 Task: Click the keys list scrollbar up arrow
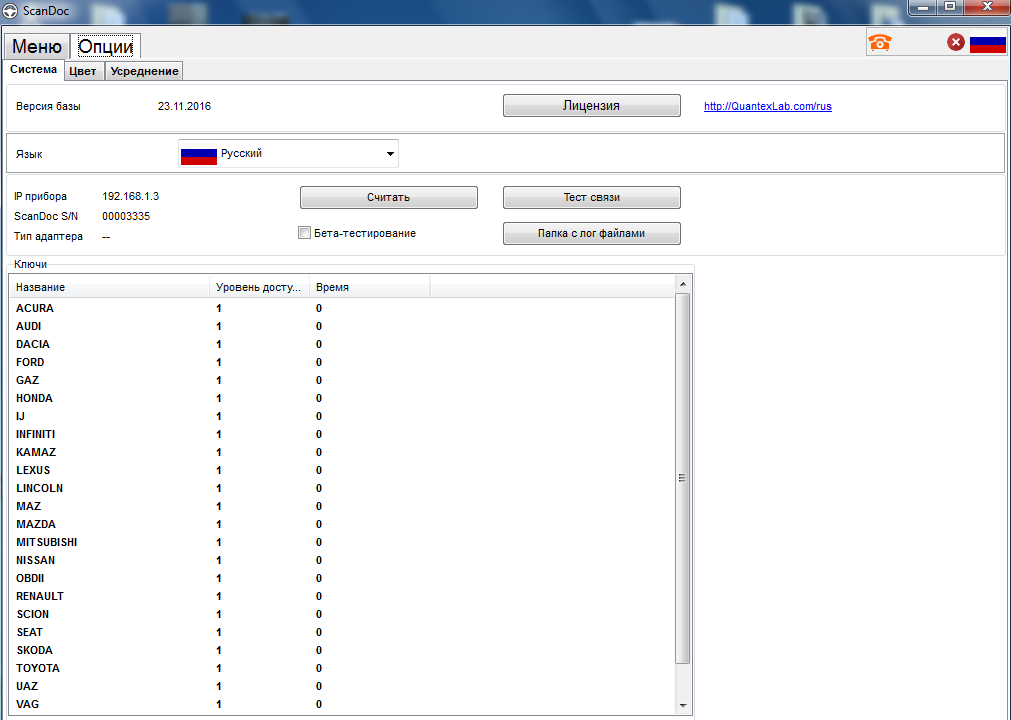(683, 284)
